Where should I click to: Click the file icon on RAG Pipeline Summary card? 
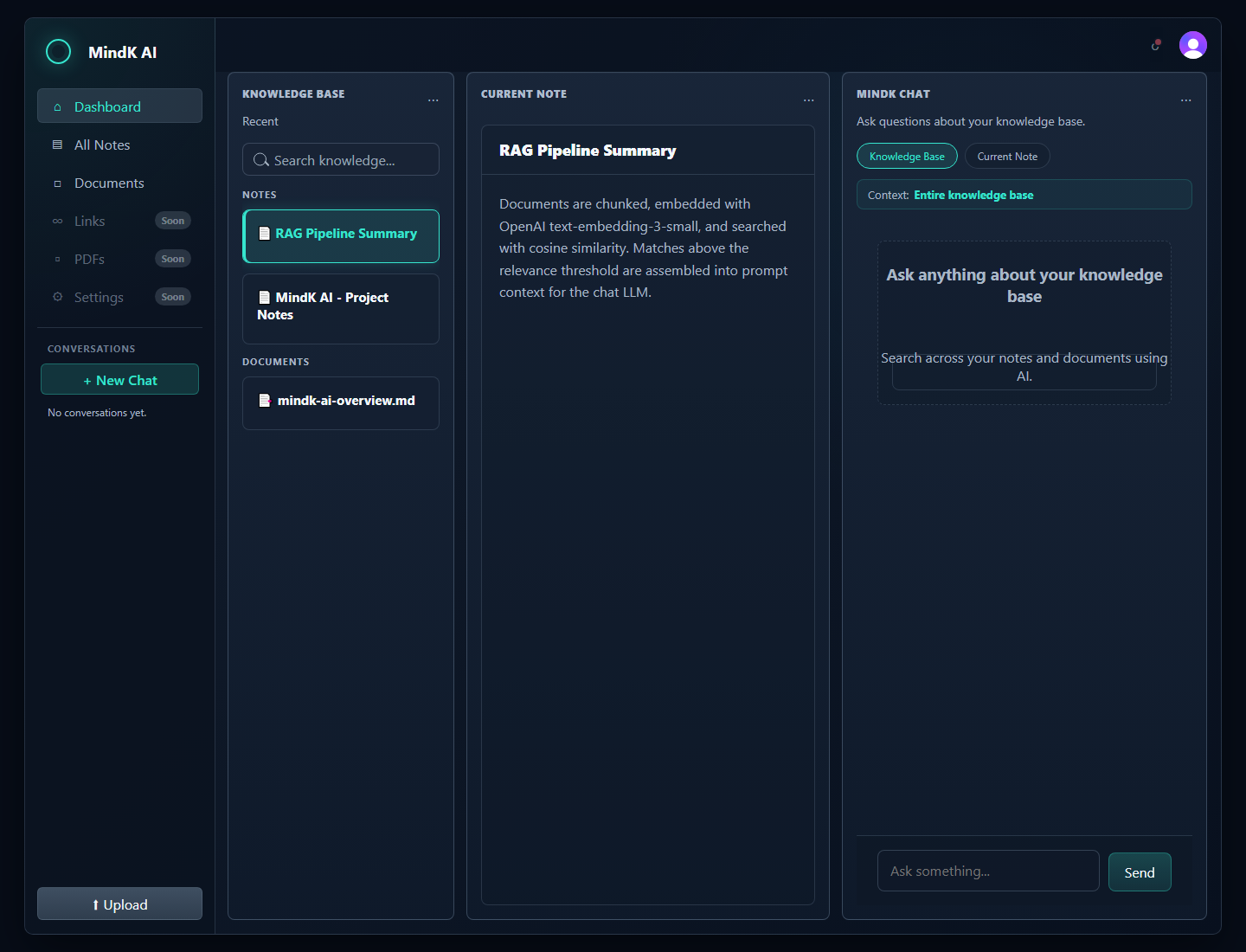265,234
